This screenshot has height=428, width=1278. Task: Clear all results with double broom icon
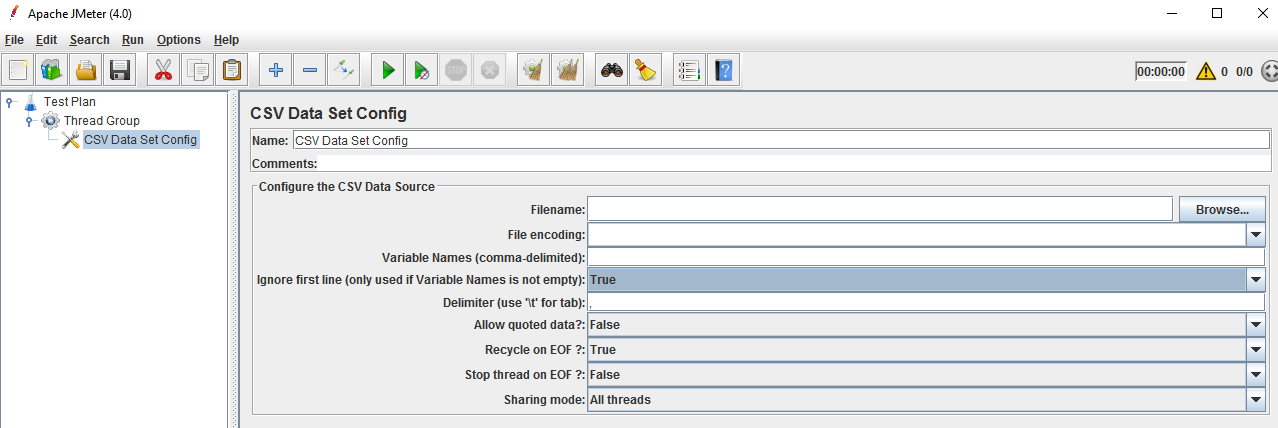568,71
